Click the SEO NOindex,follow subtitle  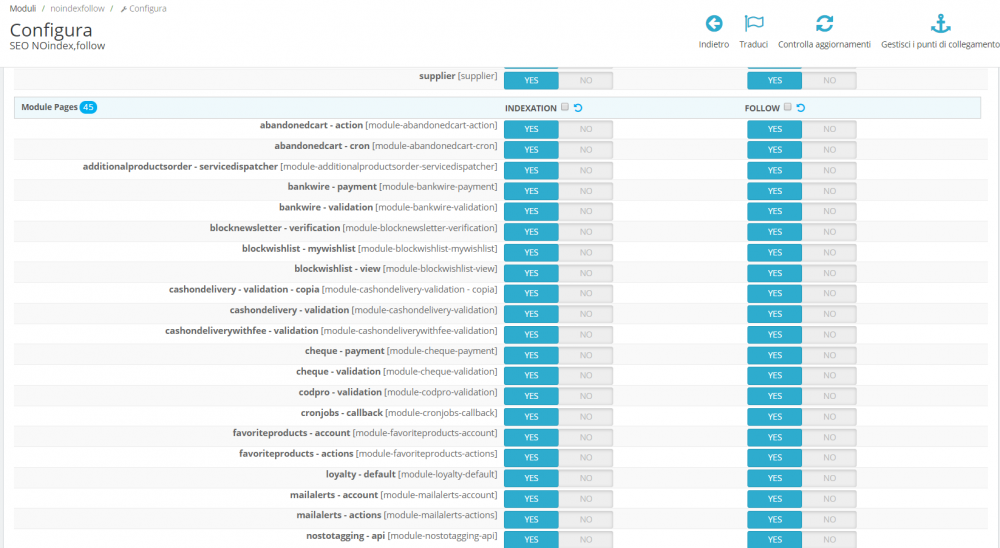coord(57,46)
